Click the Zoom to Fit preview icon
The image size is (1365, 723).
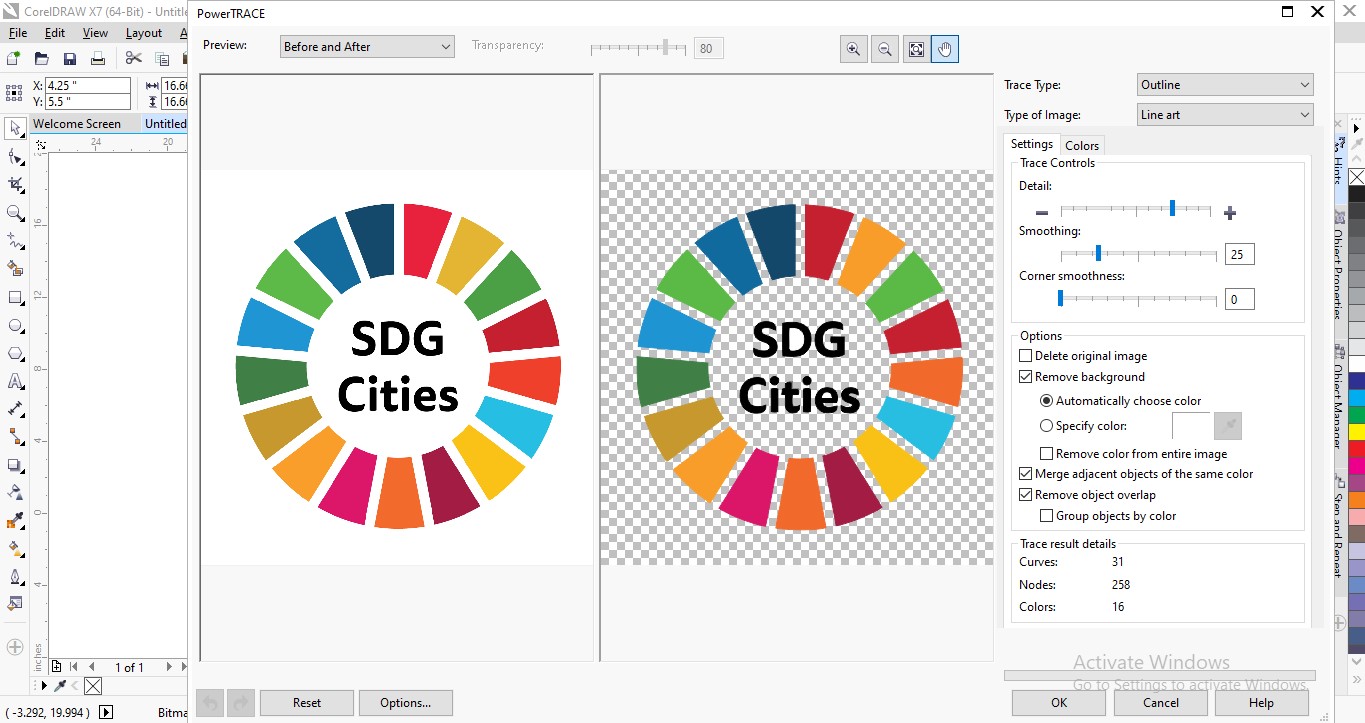point(915,48)
